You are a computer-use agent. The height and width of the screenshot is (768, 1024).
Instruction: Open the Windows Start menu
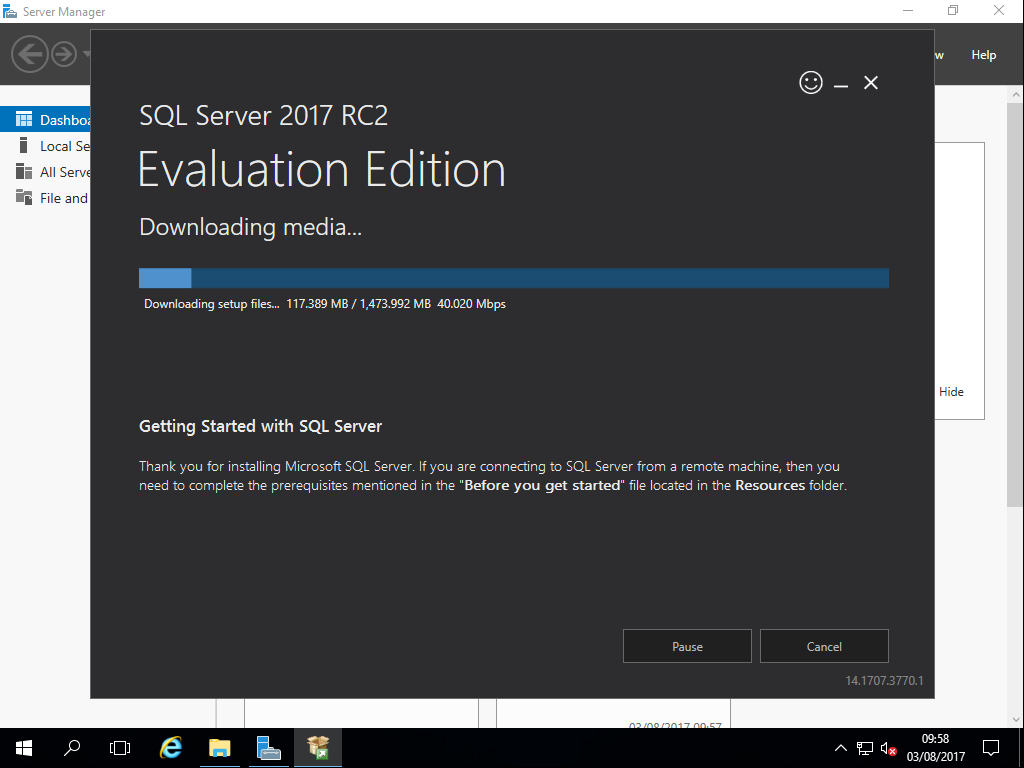tap(24, 748)
